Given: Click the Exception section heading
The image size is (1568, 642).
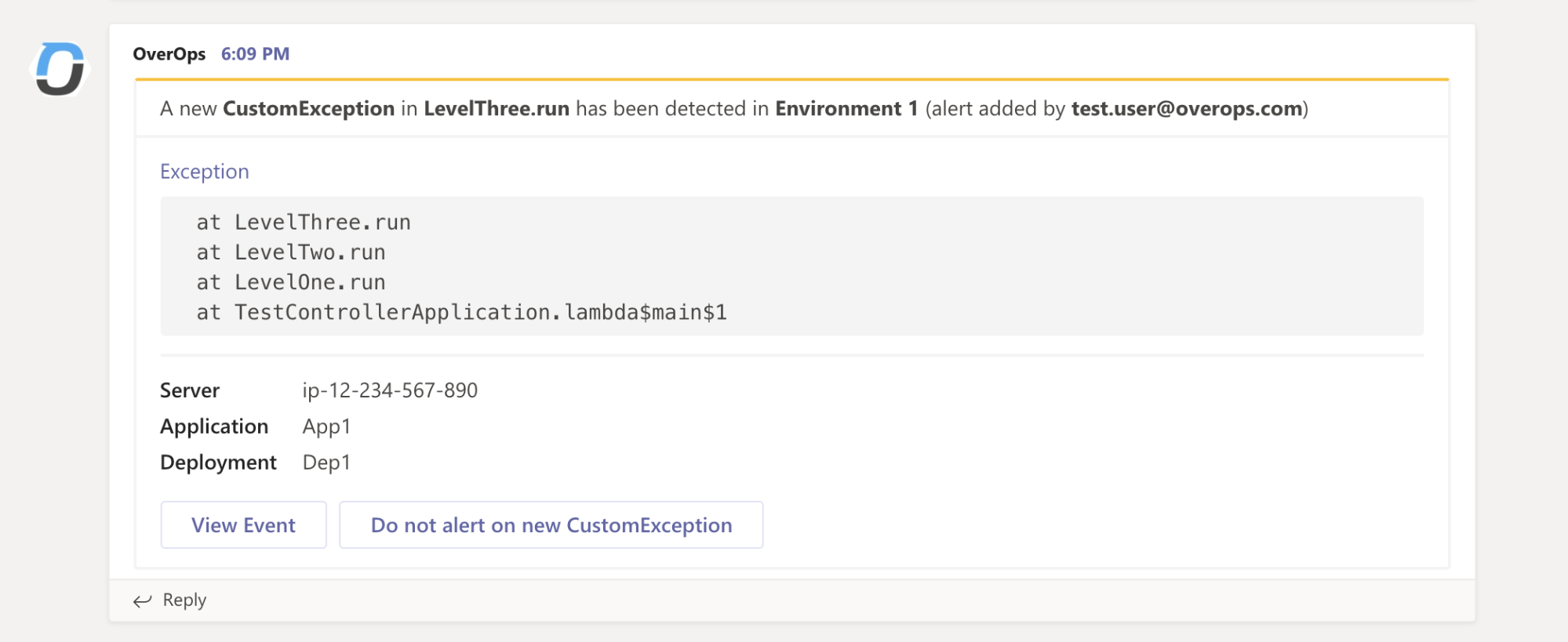Looking at the screenshot, I should tap(204, 172).
